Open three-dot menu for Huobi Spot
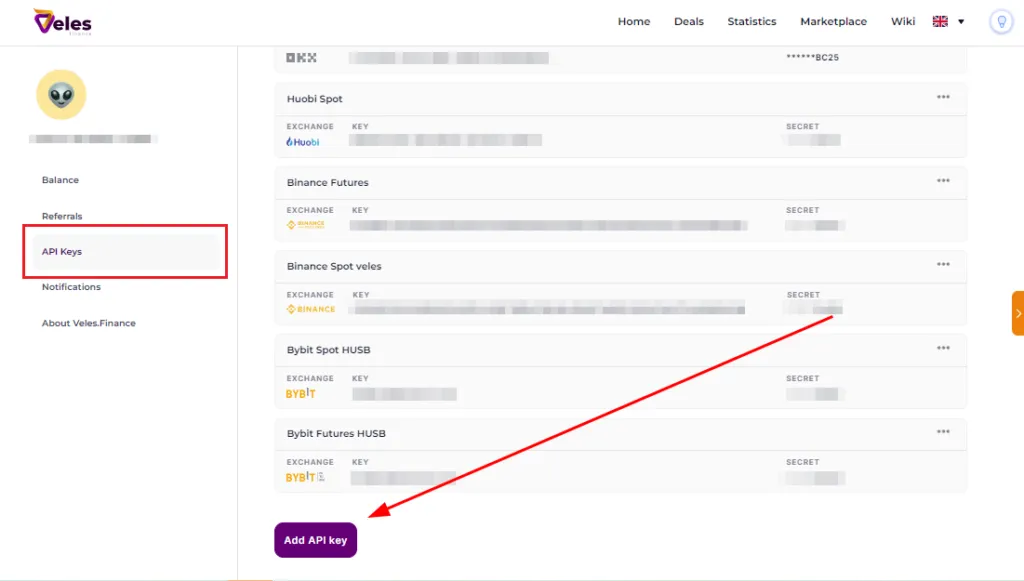The width and height of the screenshot is (1024, 581). pyautogui.click(x=943, y=97)
